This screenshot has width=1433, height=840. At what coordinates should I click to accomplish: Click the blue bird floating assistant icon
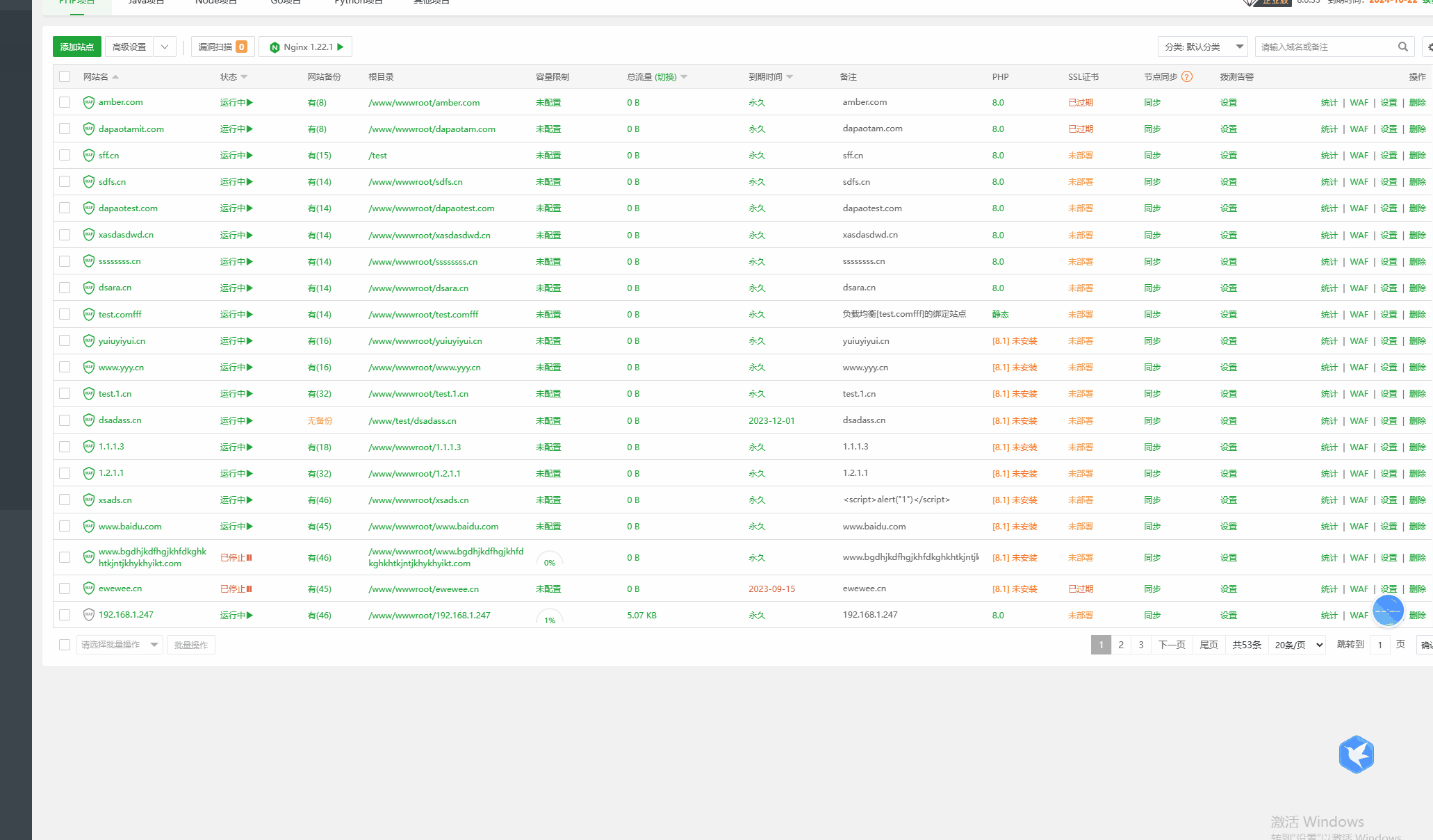(x=1356, y=754)
